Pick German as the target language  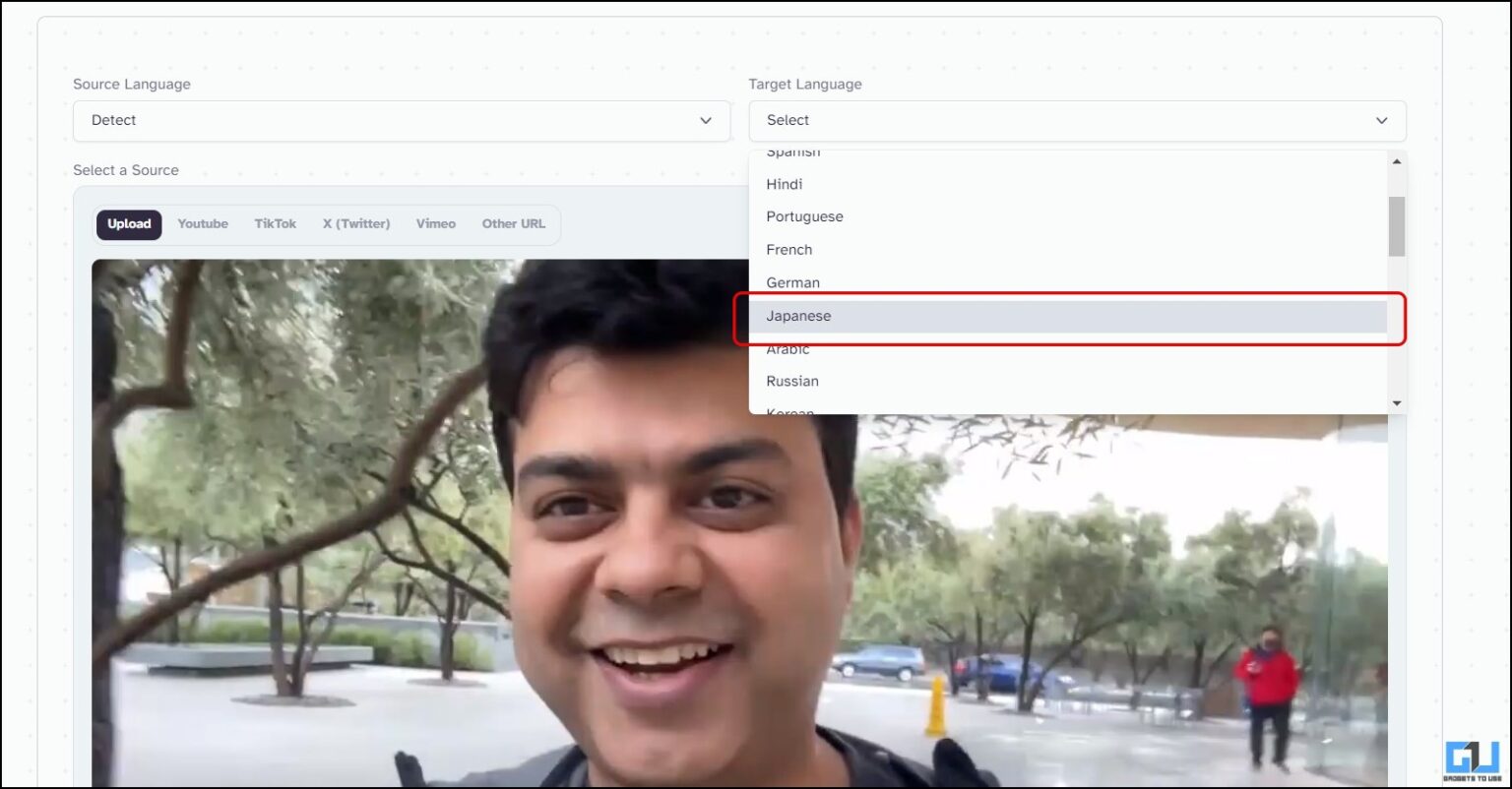coord(792,282)
